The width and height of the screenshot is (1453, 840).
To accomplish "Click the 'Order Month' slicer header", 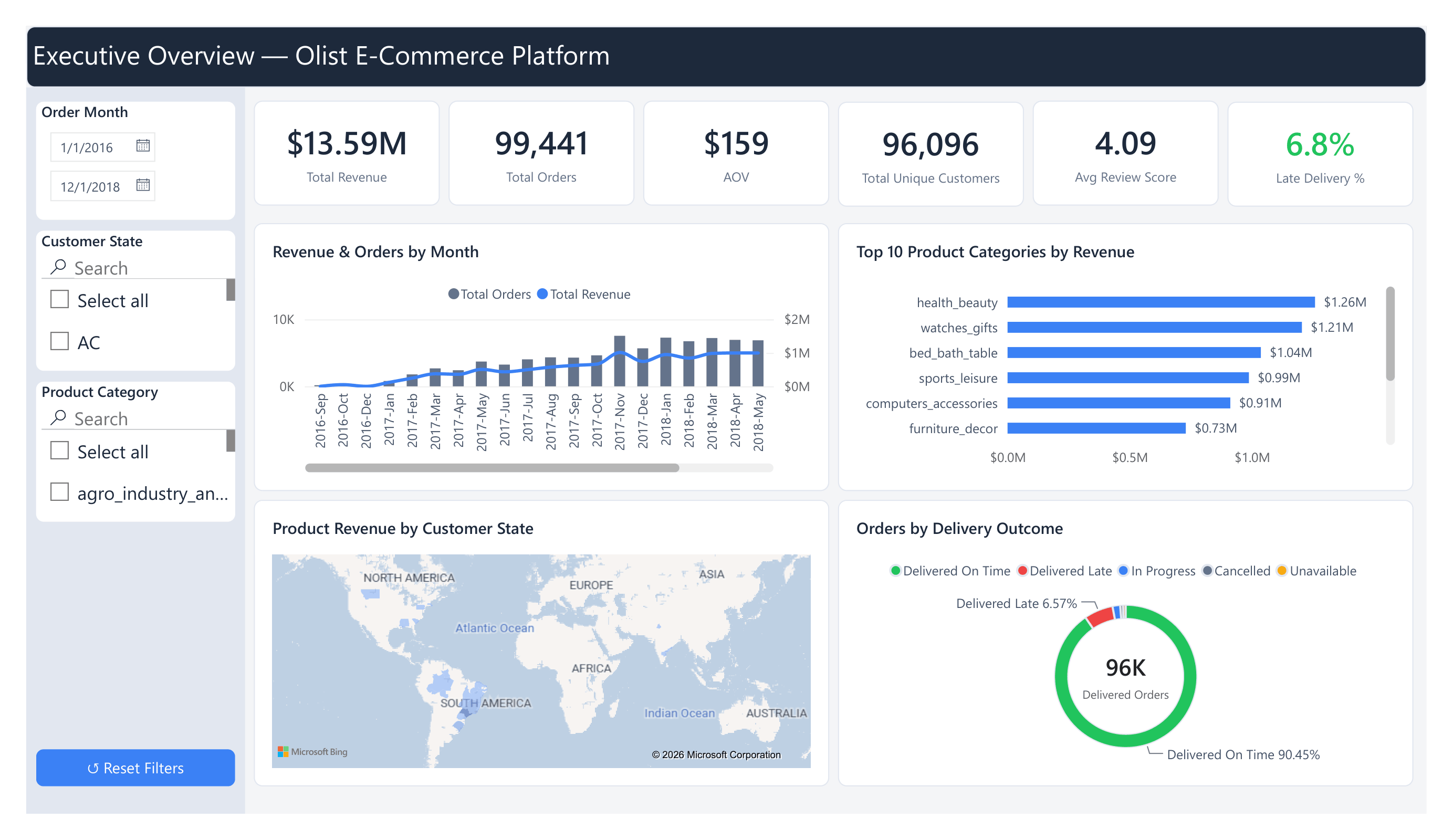I will [85, 112].
